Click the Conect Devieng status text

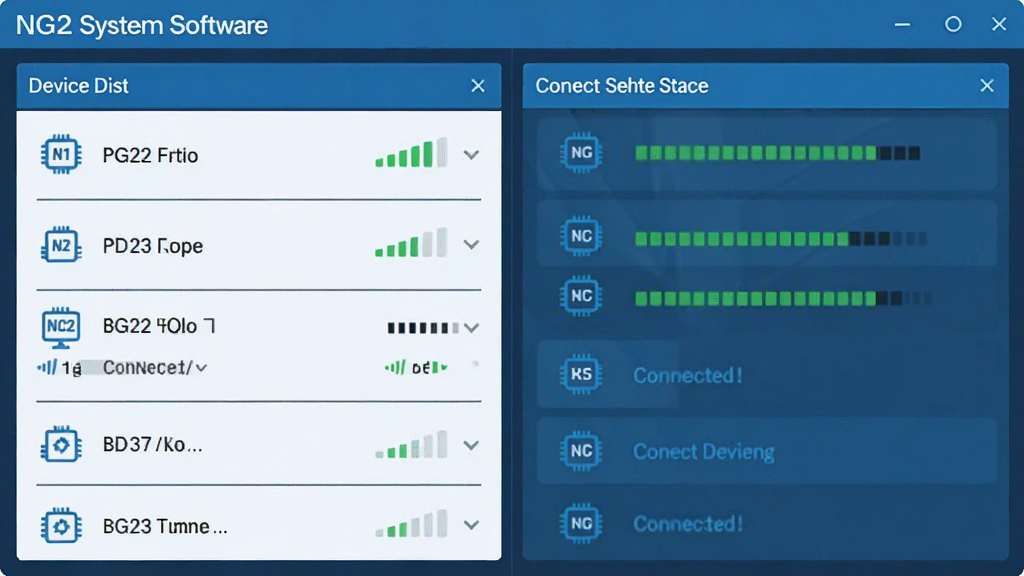coord(704,452)
